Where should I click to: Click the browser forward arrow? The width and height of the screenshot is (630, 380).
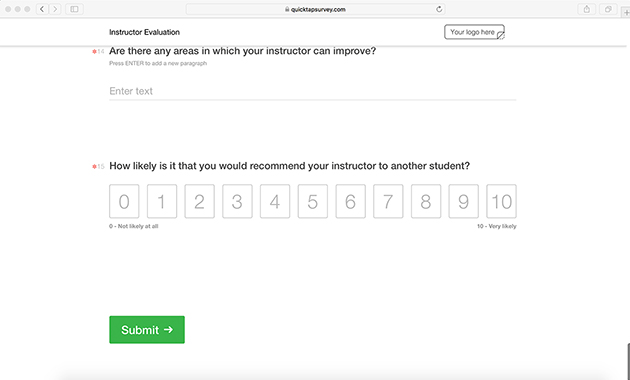pyautogui.click(x=55, y=9)
